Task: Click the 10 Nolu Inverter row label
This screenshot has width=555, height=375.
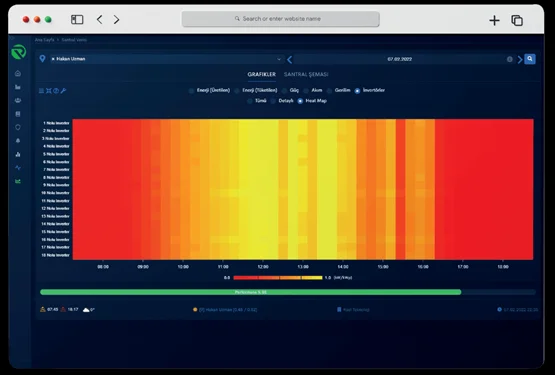Action: click(55, 193)
